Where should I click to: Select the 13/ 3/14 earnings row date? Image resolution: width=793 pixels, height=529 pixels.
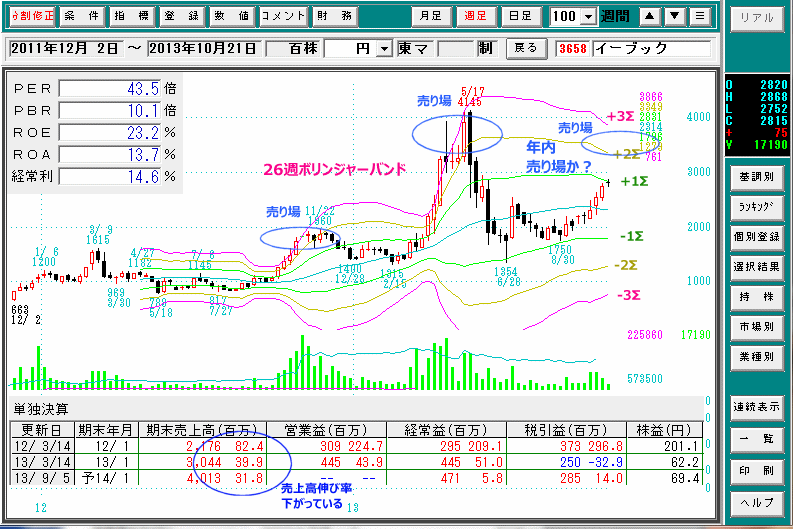click(42, 462)
